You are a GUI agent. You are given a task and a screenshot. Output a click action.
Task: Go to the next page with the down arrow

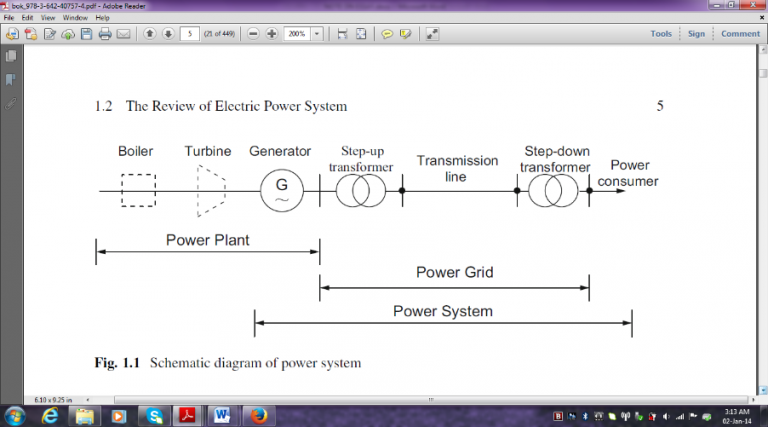point(167,34)
